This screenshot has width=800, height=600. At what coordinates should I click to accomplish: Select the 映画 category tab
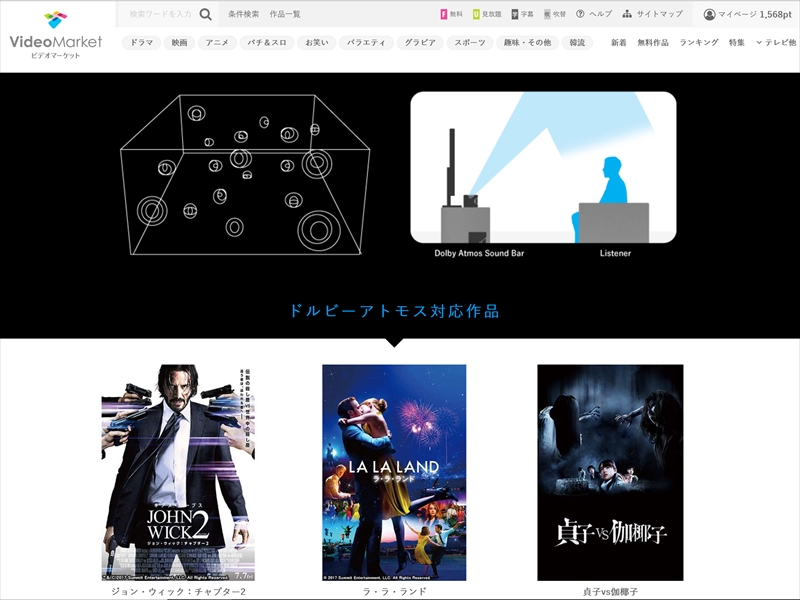[x=180, y=43]
